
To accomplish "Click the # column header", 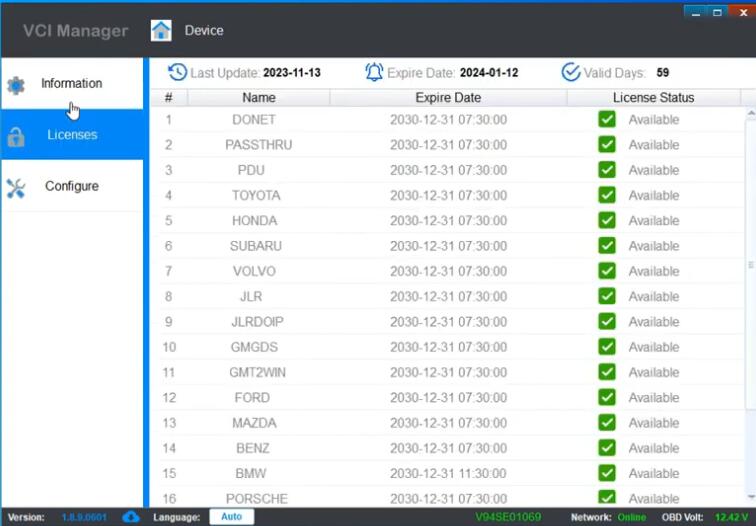I will pyautogui.click(x=168, y=98).
